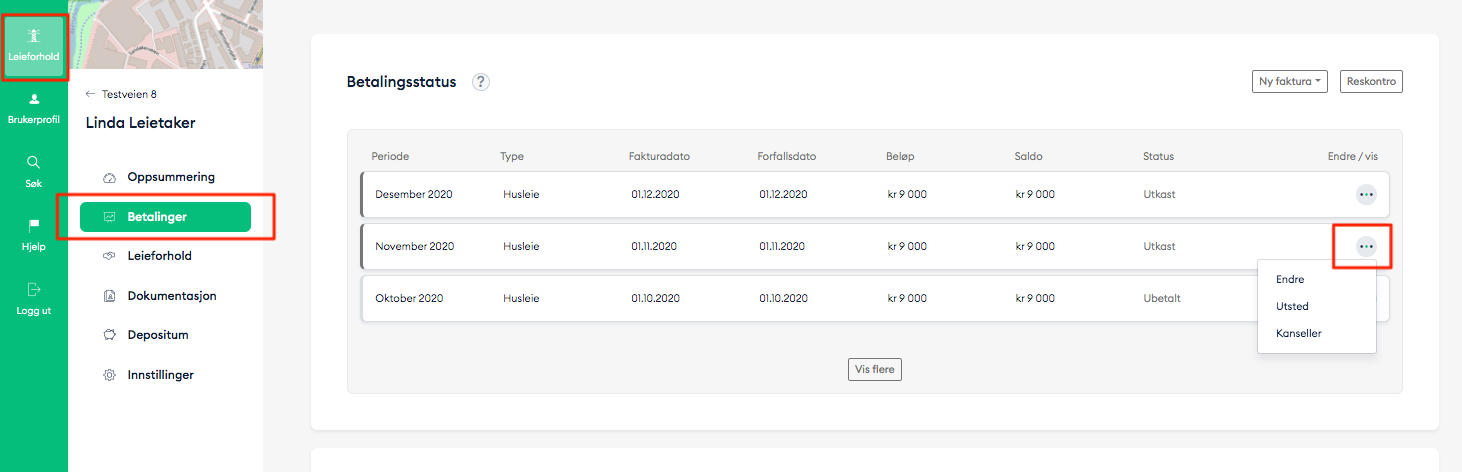The width and height of the screenshot is (1462, 472).
Task: Select the Betalinger menu item
Action: click(x=165, y=217)
